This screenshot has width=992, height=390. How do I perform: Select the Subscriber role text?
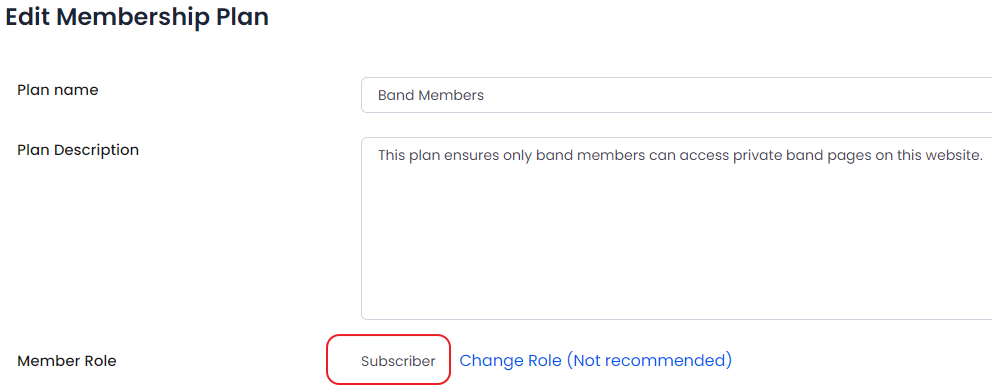coord(398,362)
